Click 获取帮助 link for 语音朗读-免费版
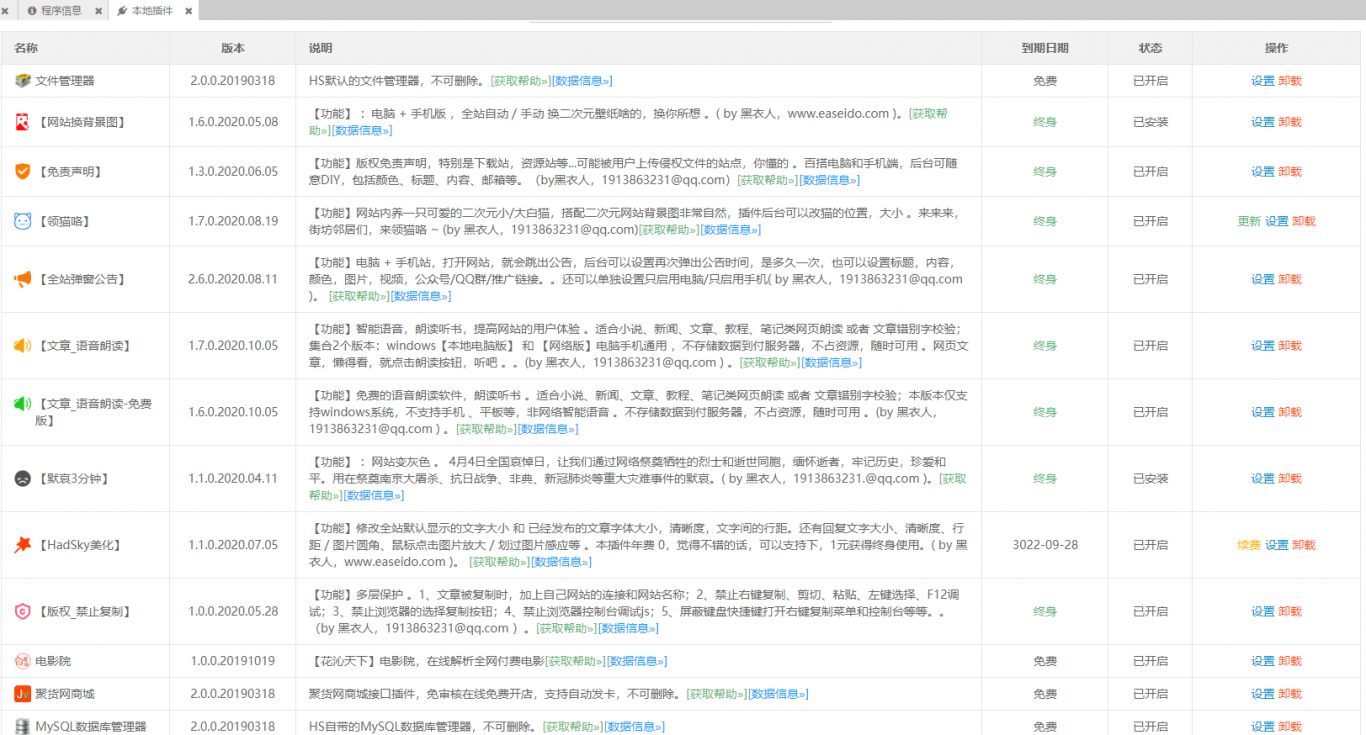The height and width of the screenshot is (735, 1366). coord(486,429)
